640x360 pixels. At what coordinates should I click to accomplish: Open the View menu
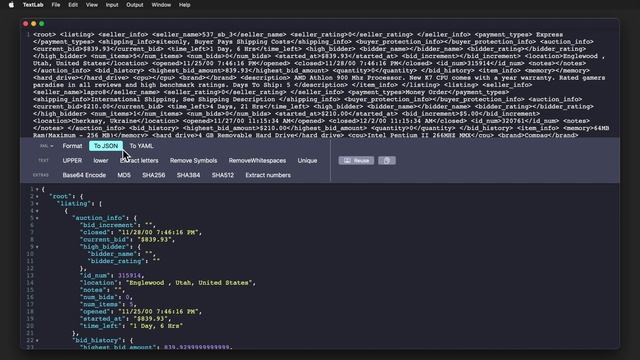(92, 5)
